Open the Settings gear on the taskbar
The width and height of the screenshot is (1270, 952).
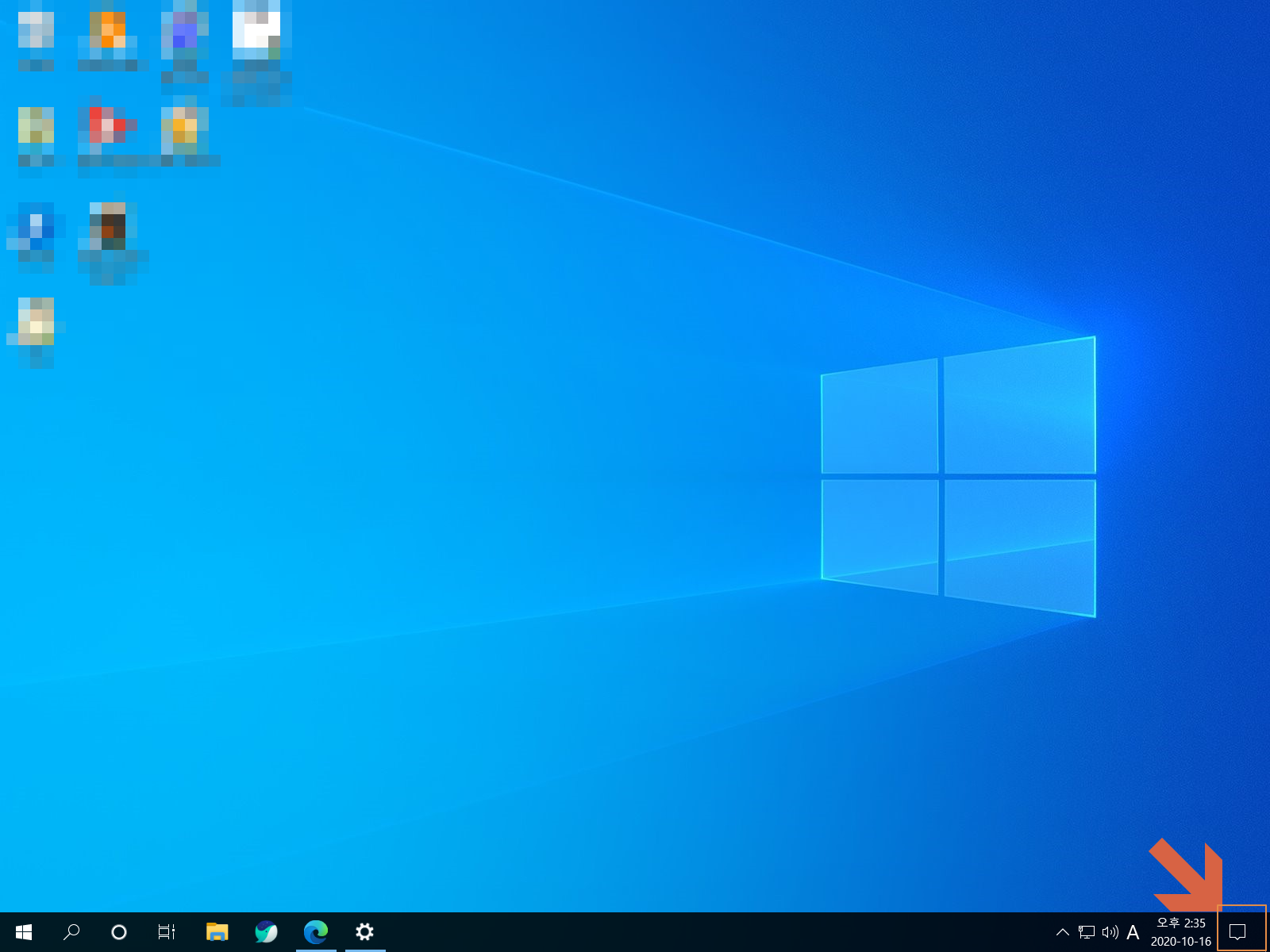[365, 932]
